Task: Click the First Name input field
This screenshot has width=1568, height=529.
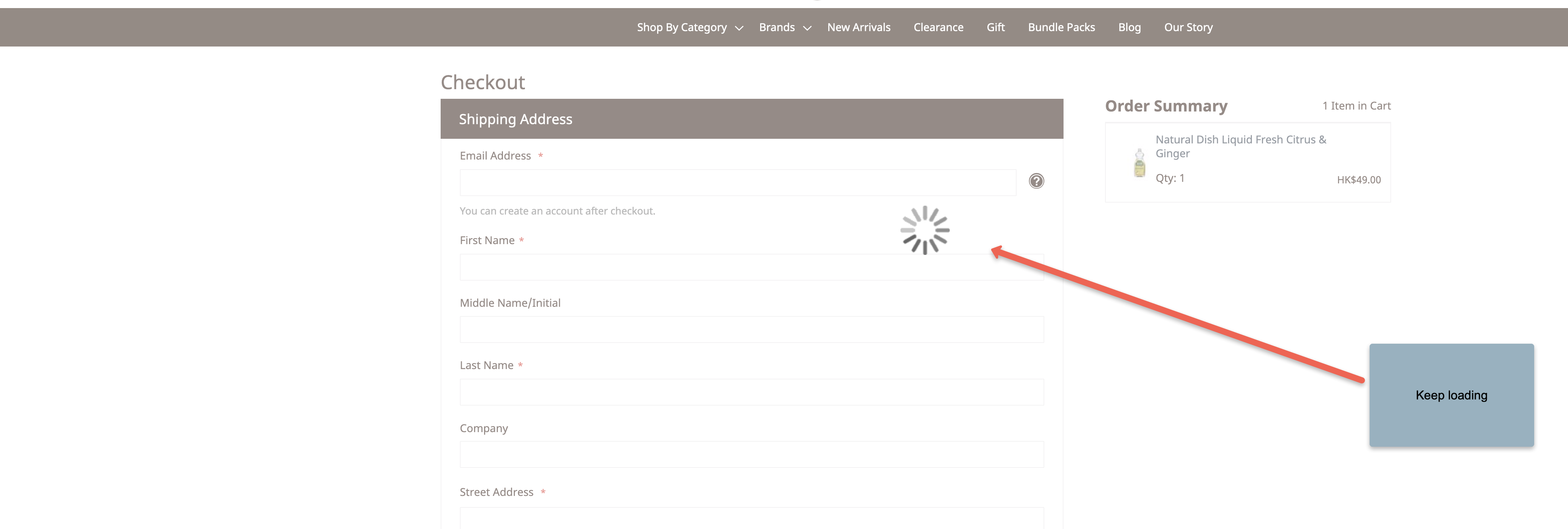Action: (751, 267)
